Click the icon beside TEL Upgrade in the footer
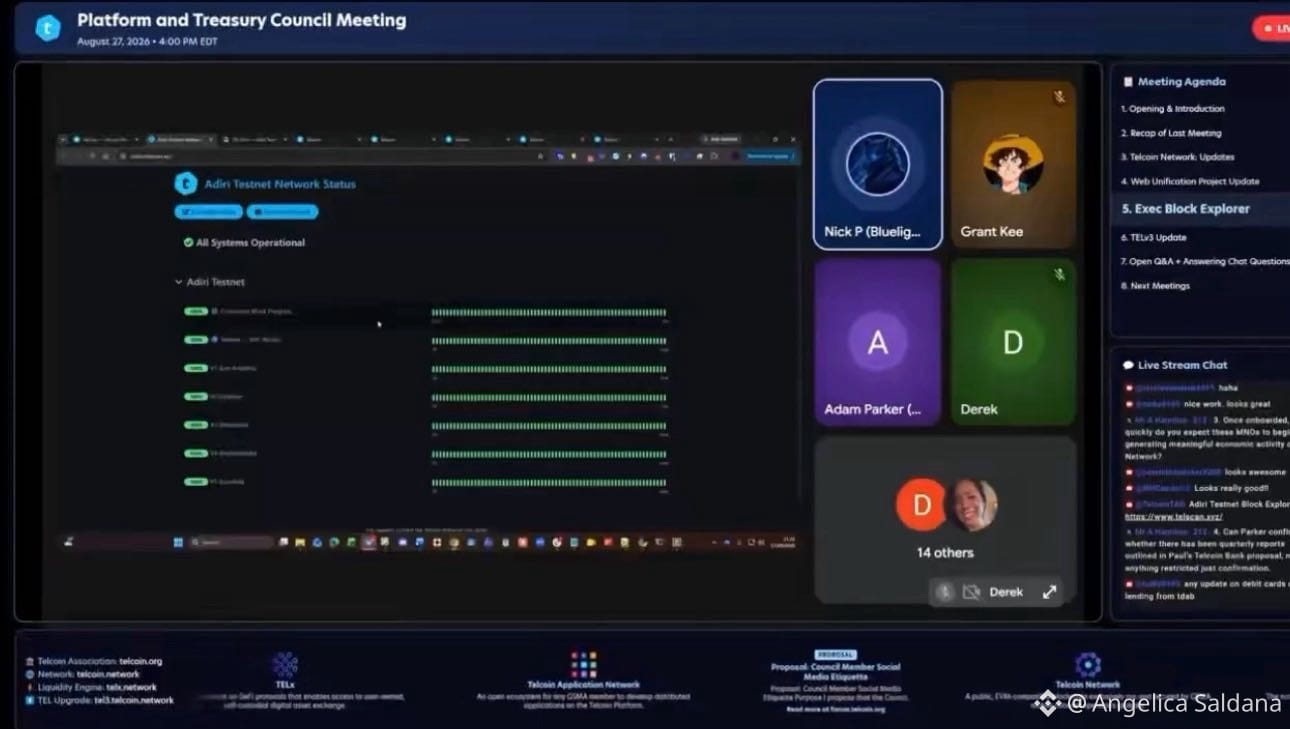This screenshot has width=1290, height=729. click(x=29, y=701)
